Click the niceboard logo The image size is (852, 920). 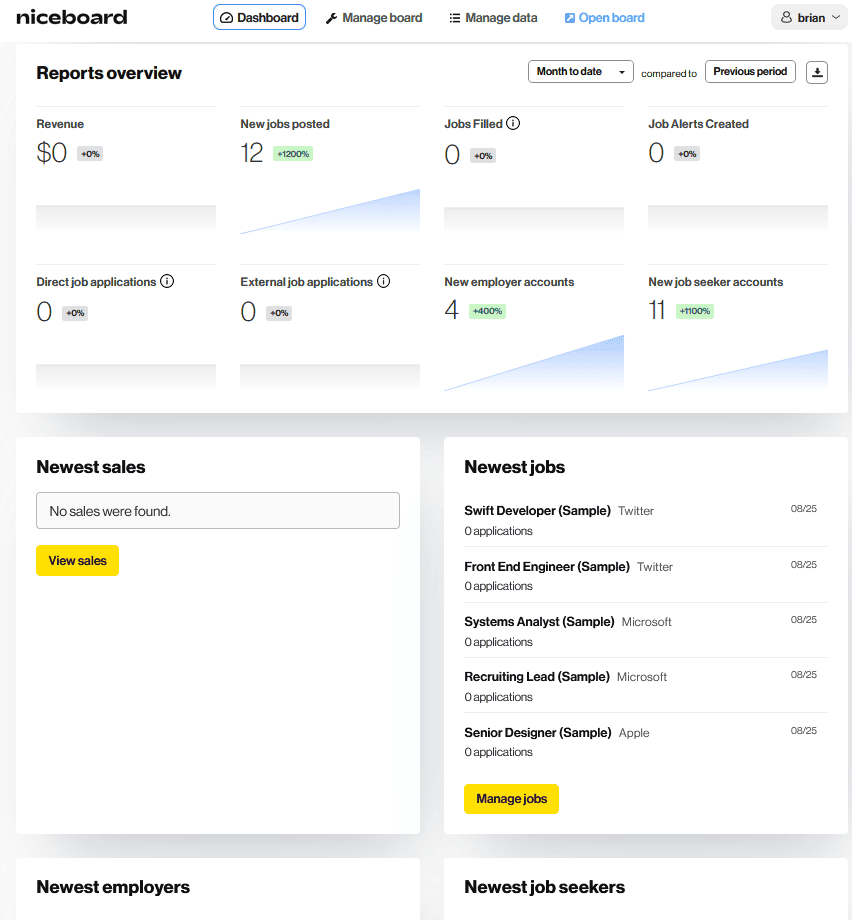pos(71,16)
